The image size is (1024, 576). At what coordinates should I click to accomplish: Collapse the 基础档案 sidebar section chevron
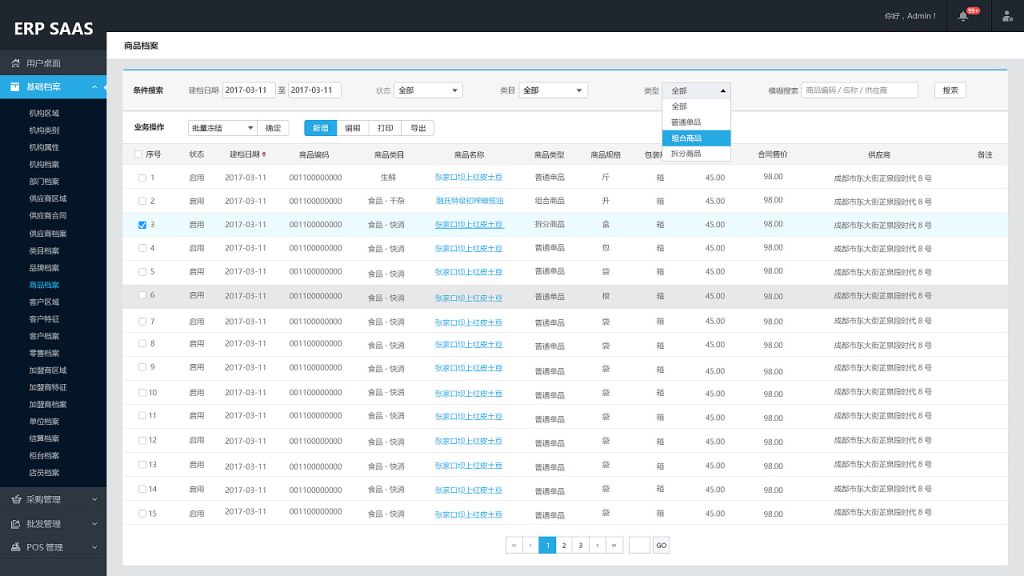[x=94, y=87]
